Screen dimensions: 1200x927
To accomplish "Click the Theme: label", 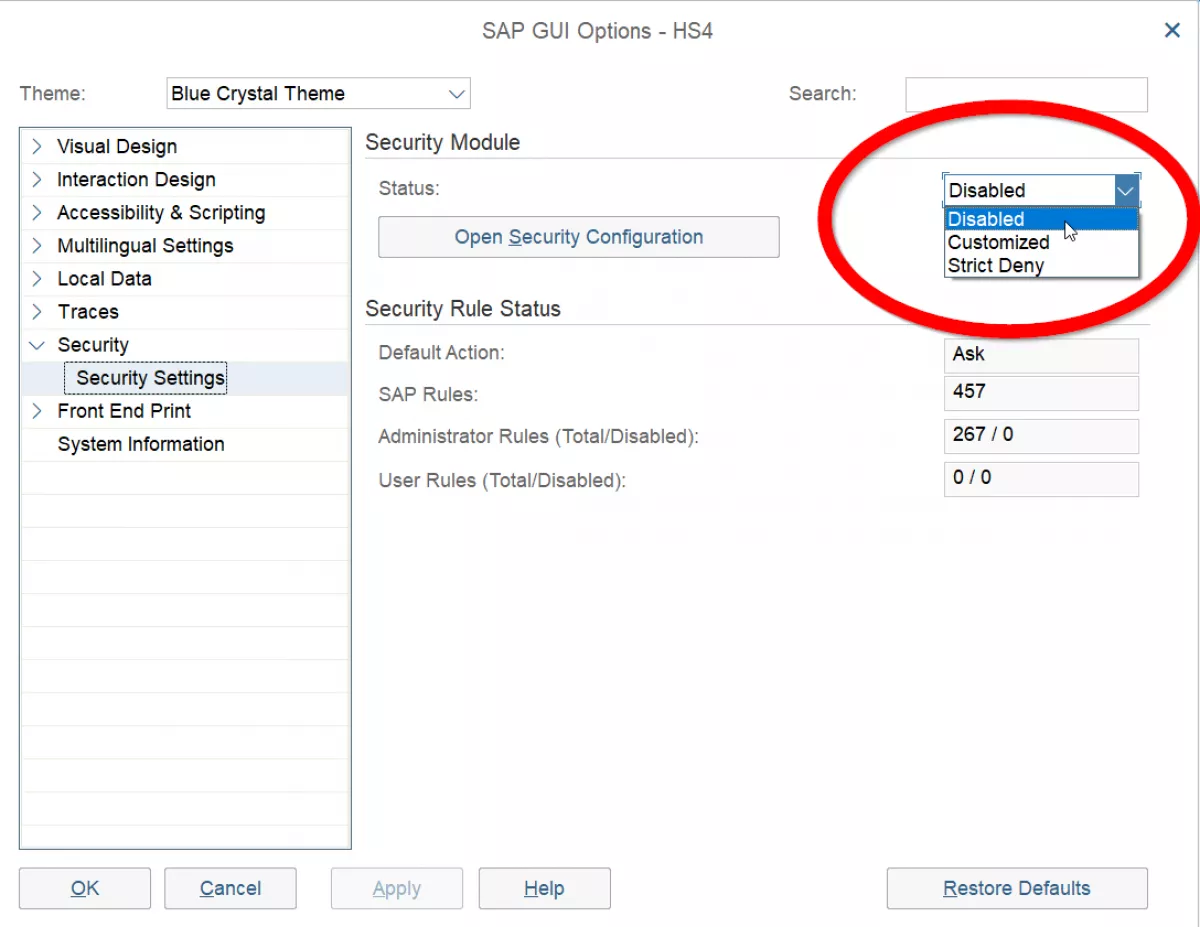I will click(53, 94).
